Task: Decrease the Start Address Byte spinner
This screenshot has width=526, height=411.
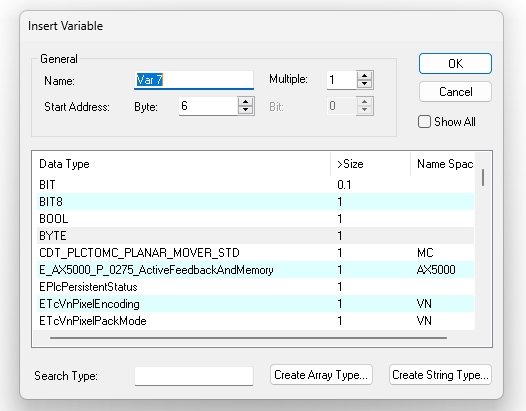Action: (246, 110)
